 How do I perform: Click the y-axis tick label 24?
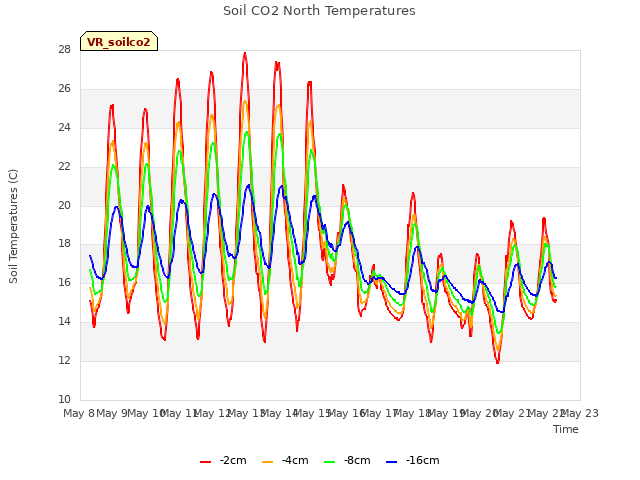[64, 128]
